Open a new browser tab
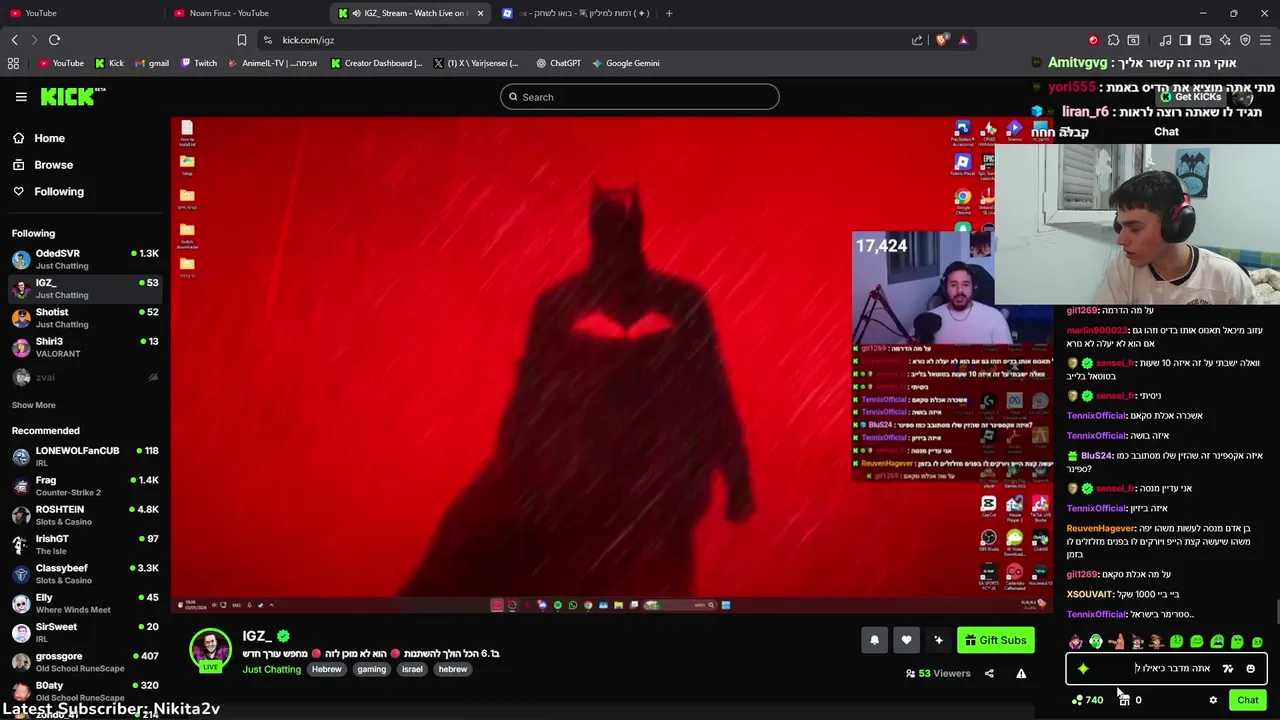The width and height of the screenshot is (1280, 720). pyautogui.click(x=669, y=13)
